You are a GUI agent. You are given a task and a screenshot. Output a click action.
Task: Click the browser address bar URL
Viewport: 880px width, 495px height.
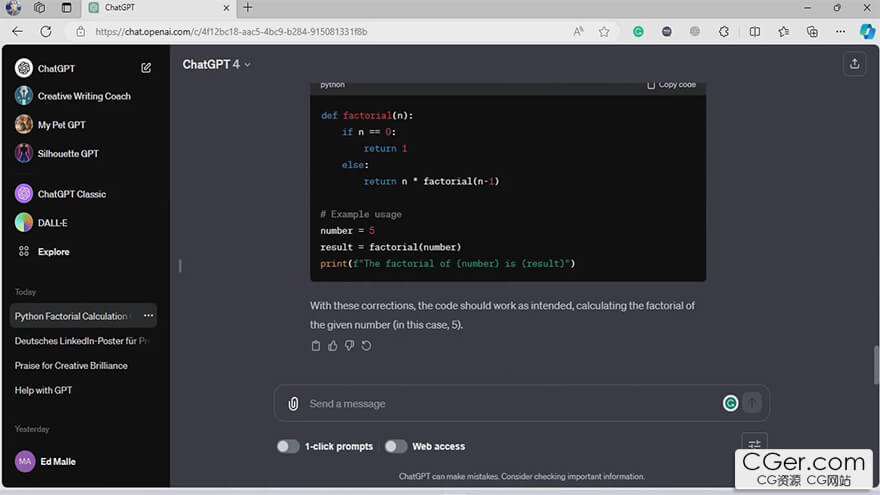tap(231, 32)
